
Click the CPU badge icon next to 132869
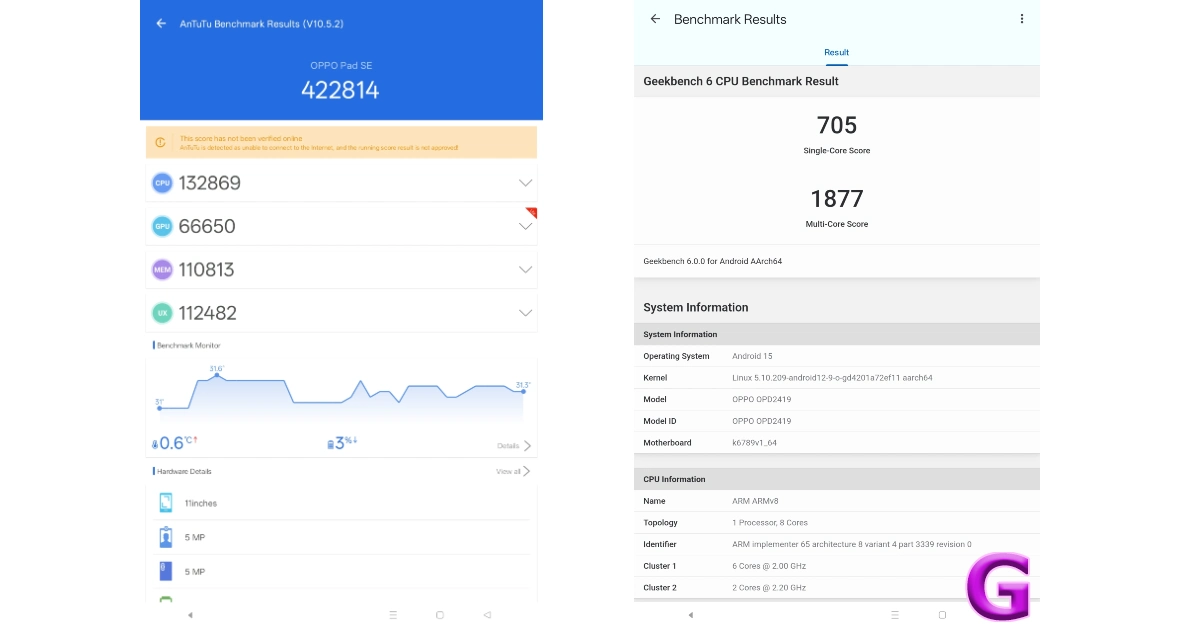tap(162, 183)
